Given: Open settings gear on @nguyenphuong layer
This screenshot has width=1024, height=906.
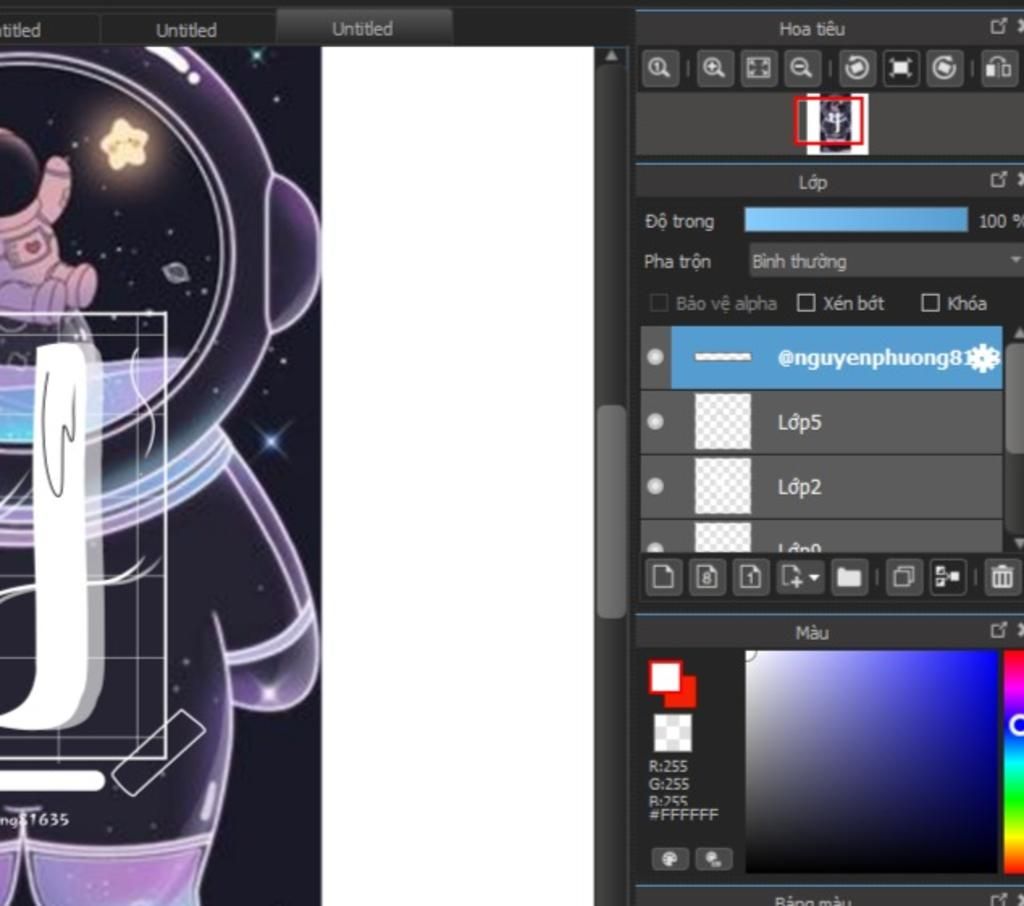Looking at the screenshot, I should pos(984,358).
